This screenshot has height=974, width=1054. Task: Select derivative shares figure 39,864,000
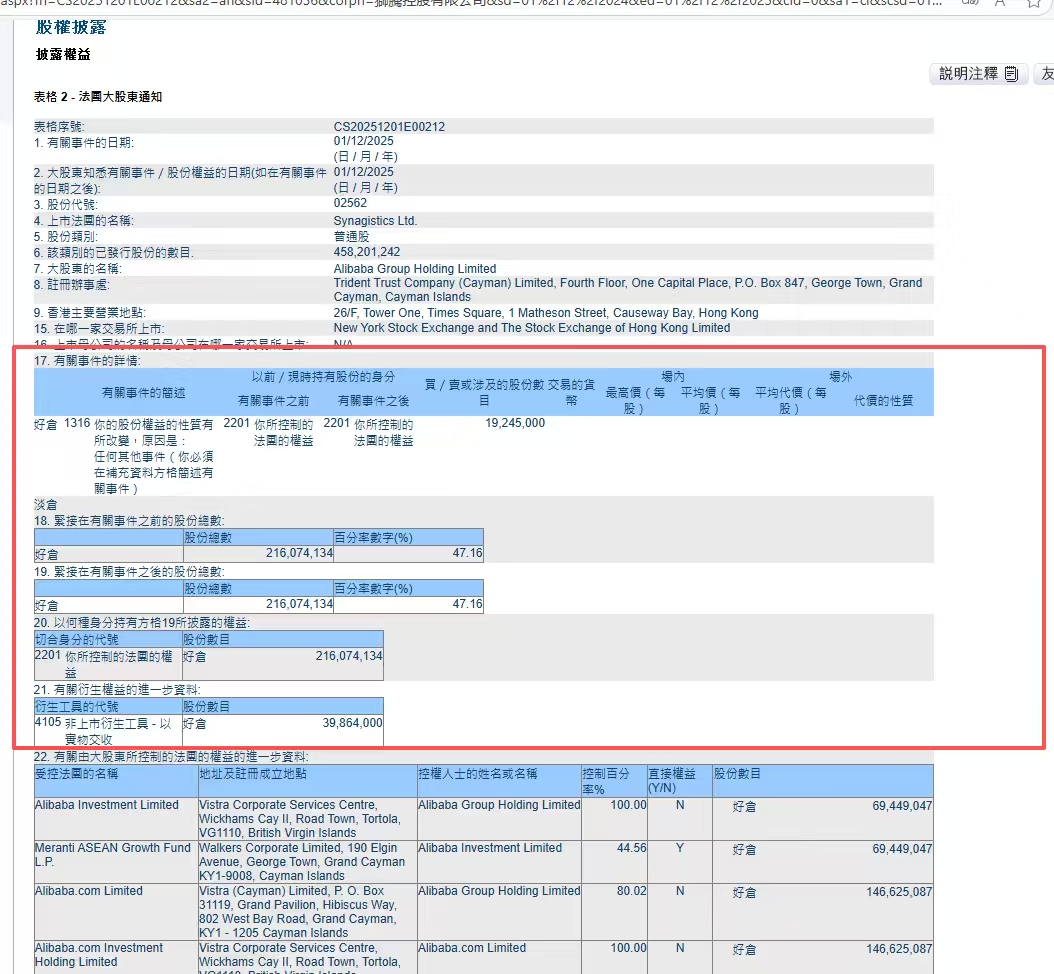click(x=352, y=723)
